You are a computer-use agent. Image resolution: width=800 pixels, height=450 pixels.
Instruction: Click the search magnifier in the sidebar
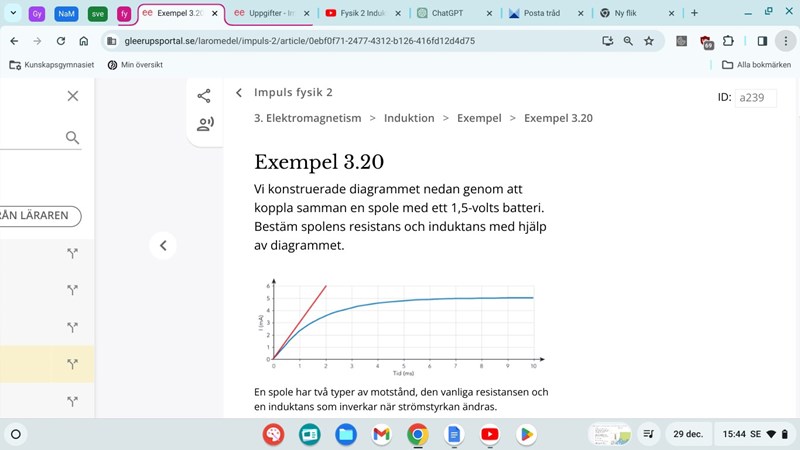click(x=72, y=138)
